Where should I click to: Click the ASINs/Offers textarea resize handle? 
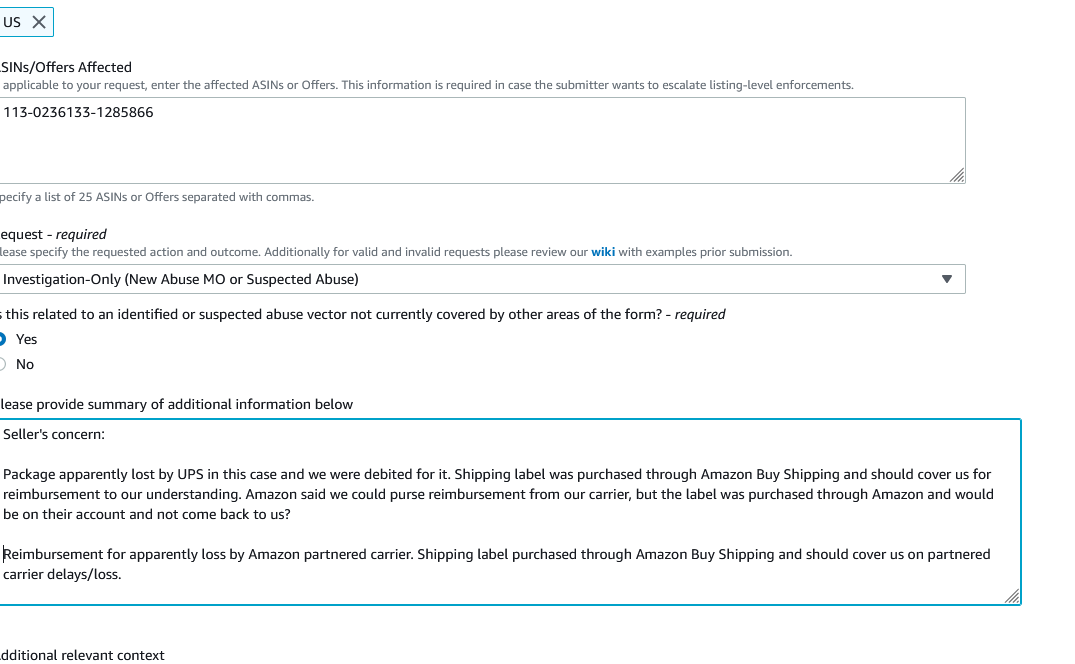(x=957, y=175)
